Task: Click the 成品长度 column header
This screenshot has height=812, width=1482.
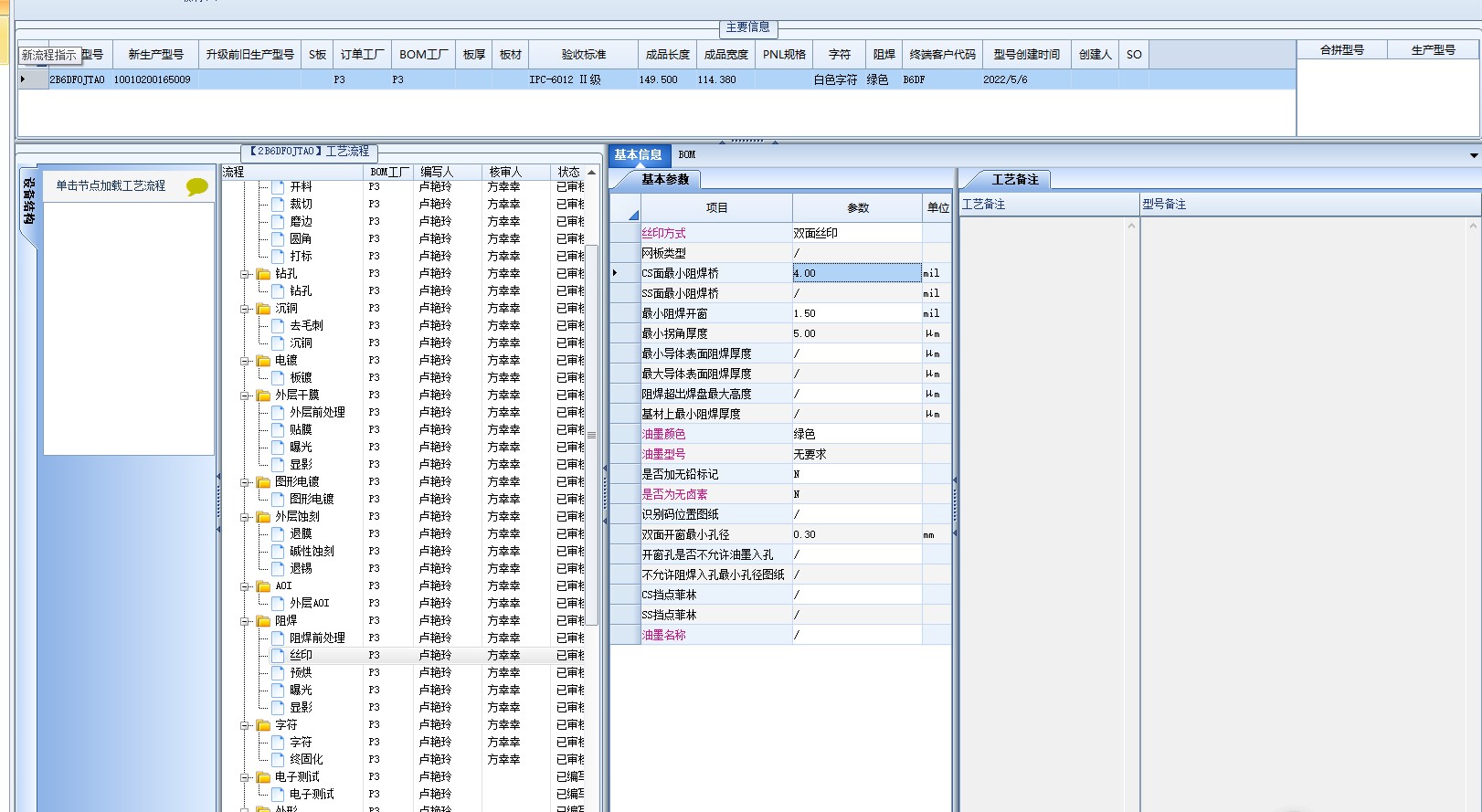Action: (668, 54)
